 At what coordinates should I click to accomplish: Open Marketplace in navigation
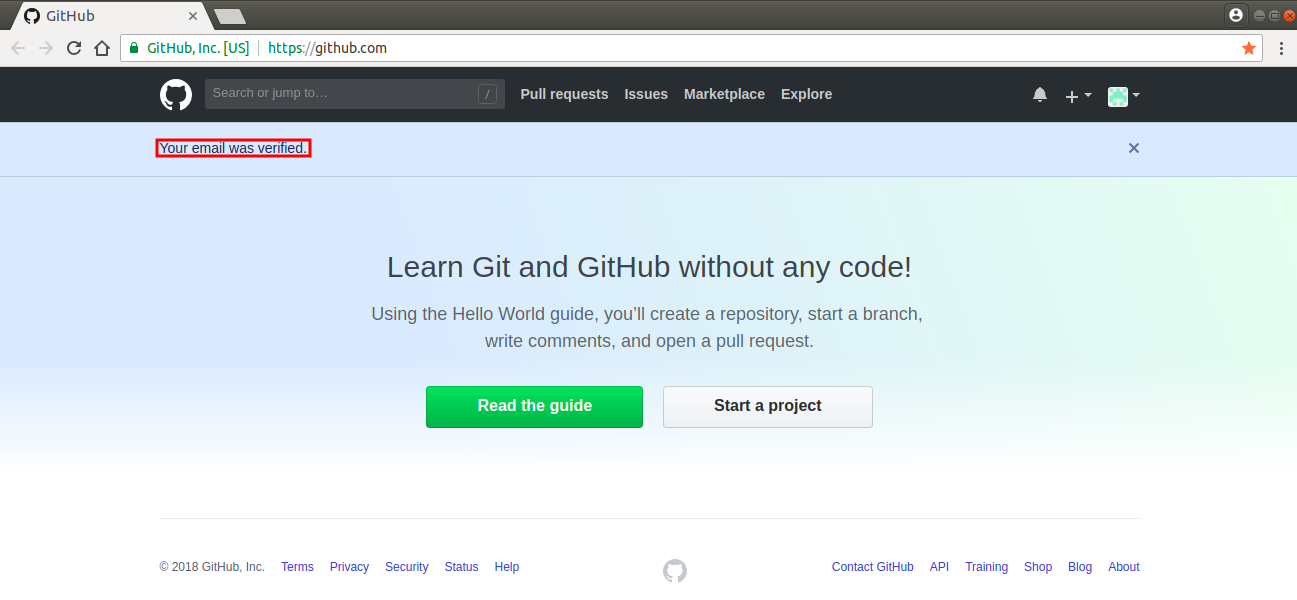click(x=724, y=94)
